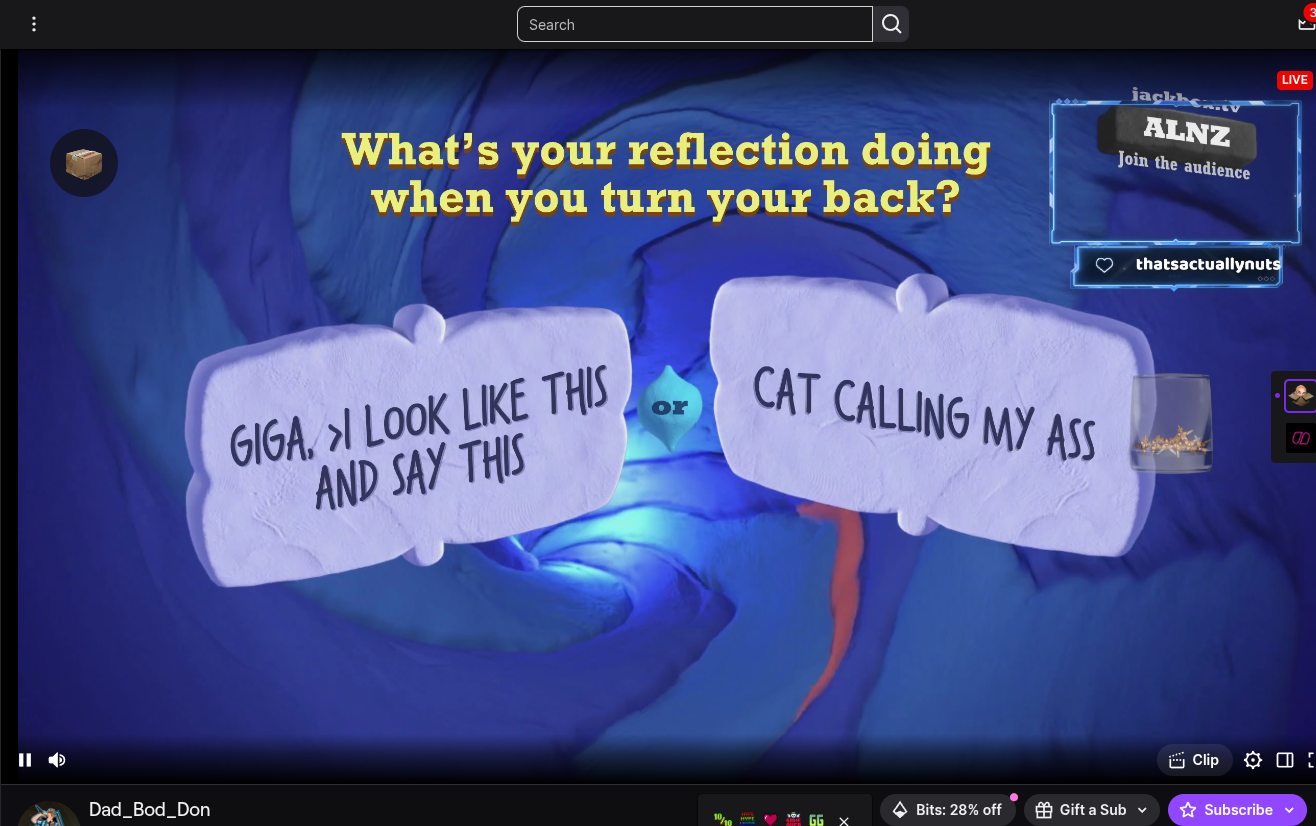This screenshot has width=1316, height=826.
Task: Select the pink logo extension thumbnail
Action: (x=1300, y=438)
